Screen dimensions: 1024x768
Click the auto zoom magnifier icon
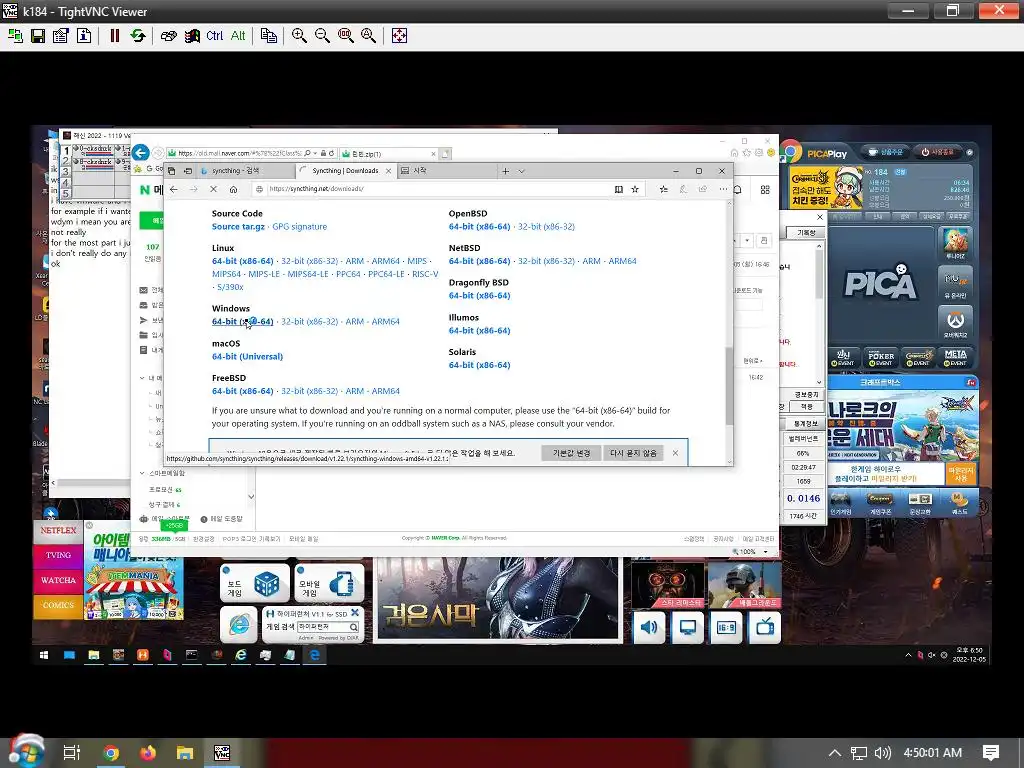[x=368, y=36]
